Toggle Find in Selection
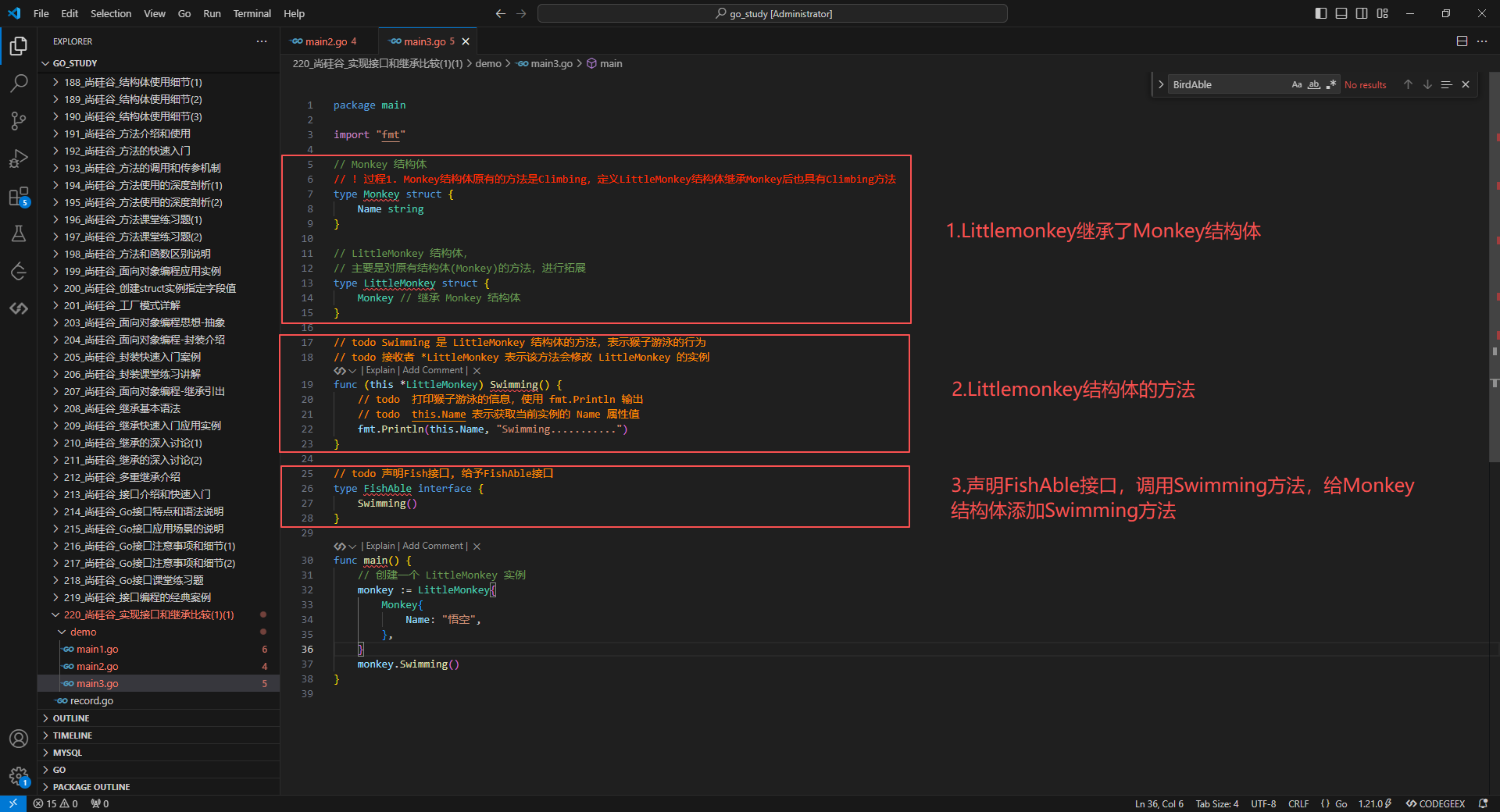Image resolution: width=1500 pixels, height=812 pixels. tap(1446, 84)
